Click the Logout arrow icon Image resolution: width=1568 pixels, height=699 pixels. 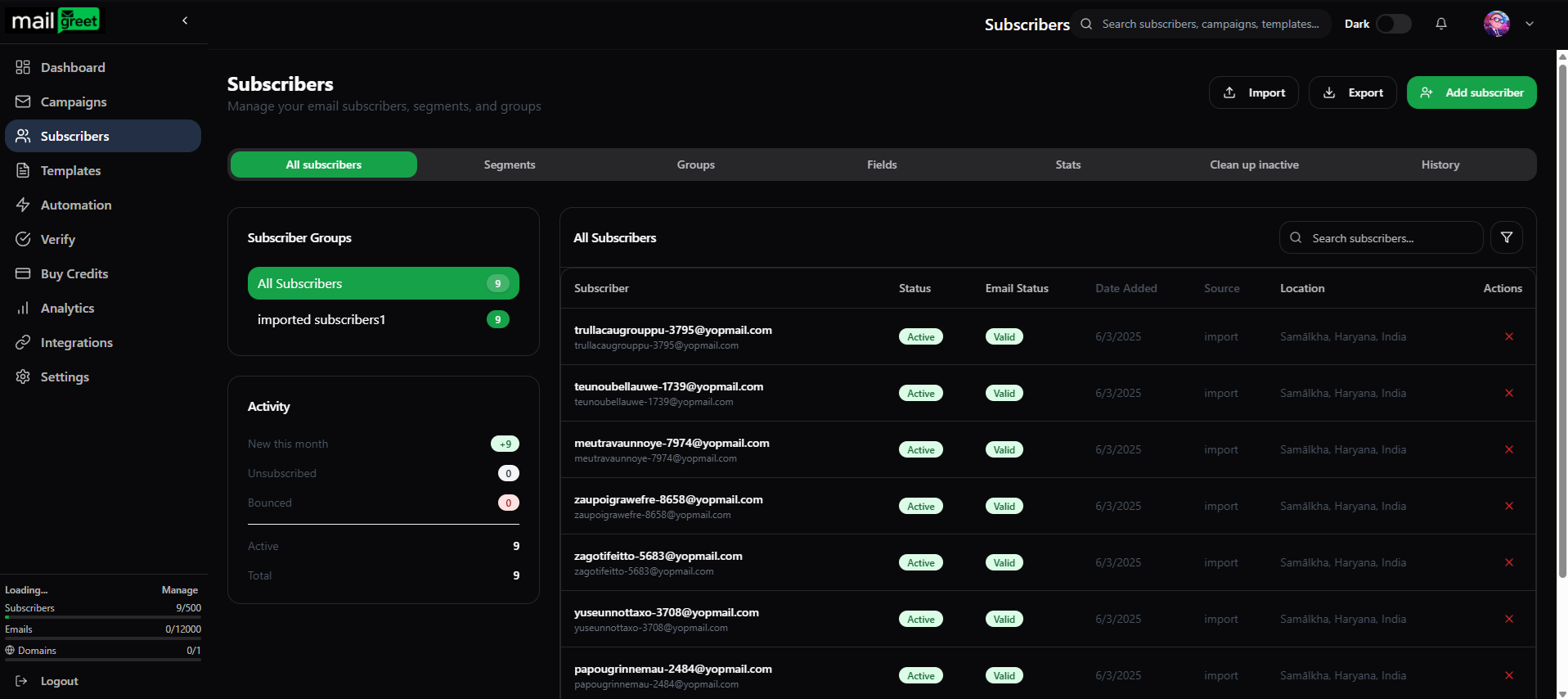22,681
